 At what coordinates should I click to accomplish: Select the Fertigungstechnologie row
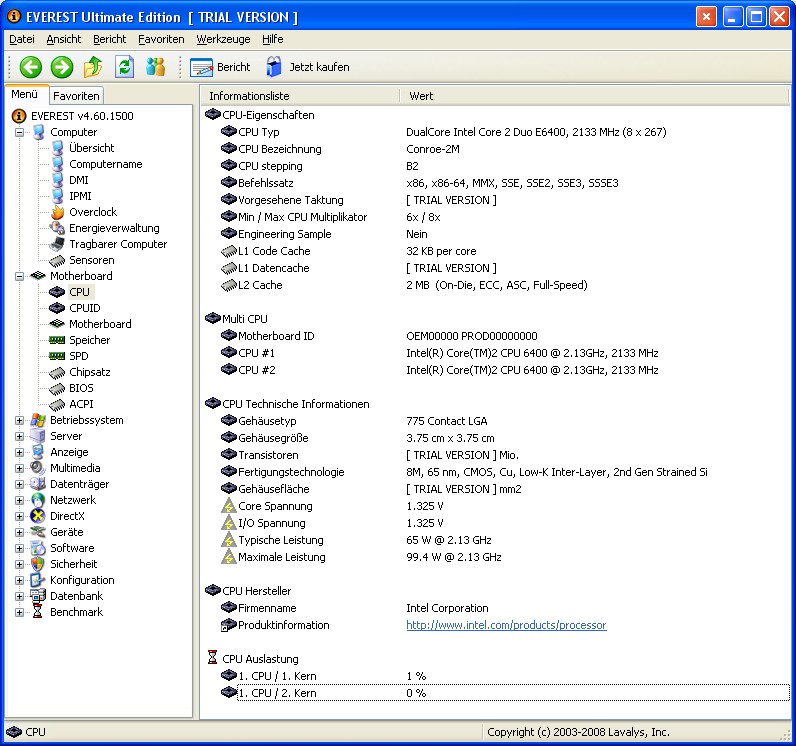click(495, 472)
